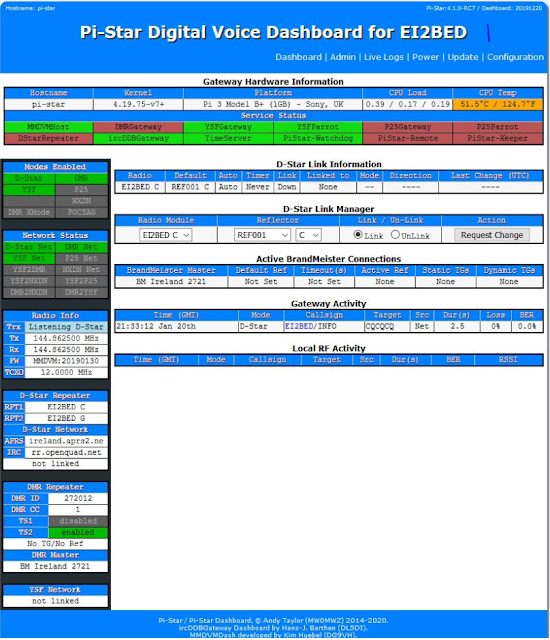Click the REF001 C default reflector cell
550x640 pixels.
190,187
